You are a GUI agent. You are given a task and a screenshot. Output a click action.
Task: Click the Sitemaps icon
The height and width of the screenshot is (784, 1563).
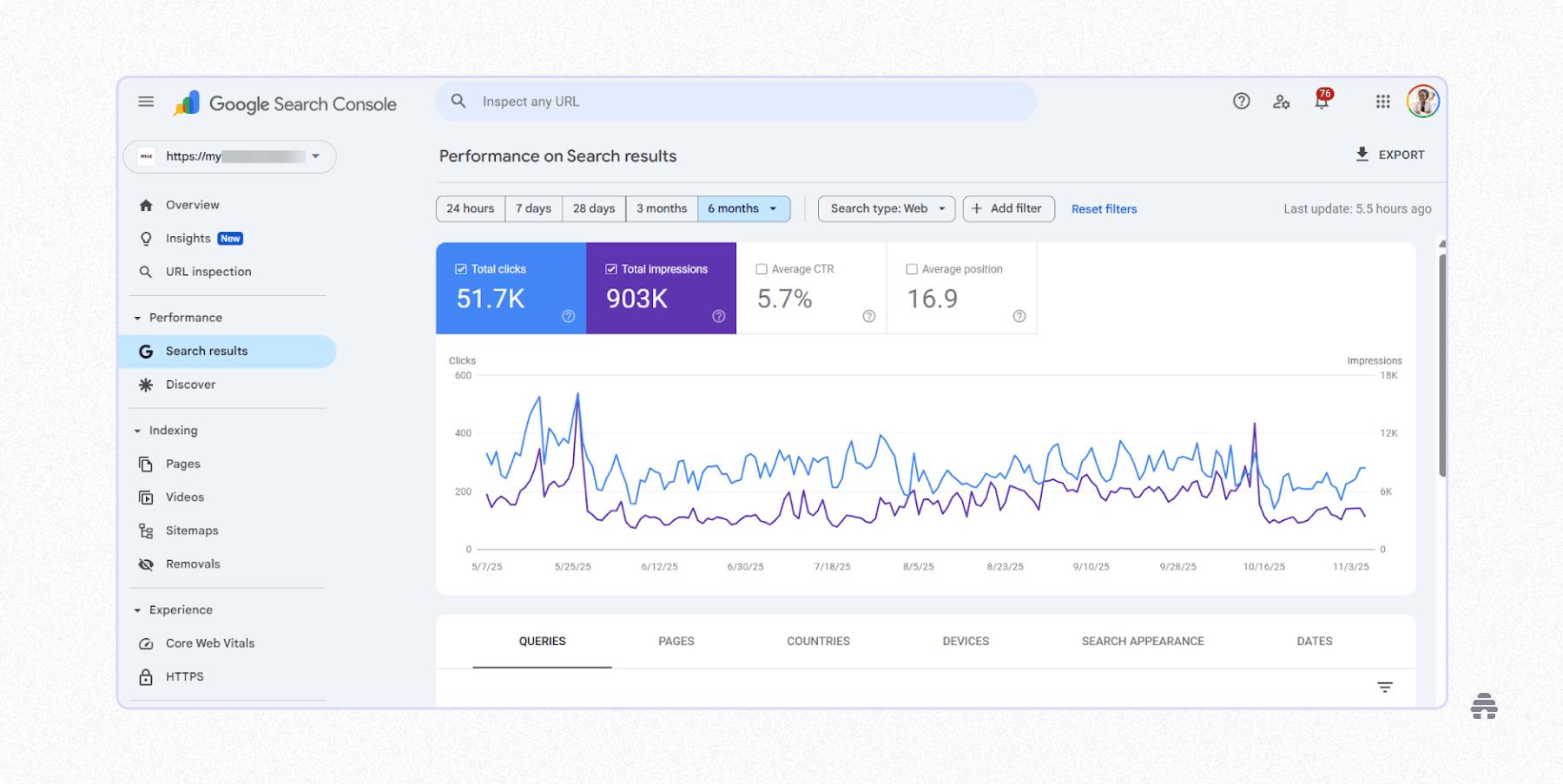coord(146,530)
